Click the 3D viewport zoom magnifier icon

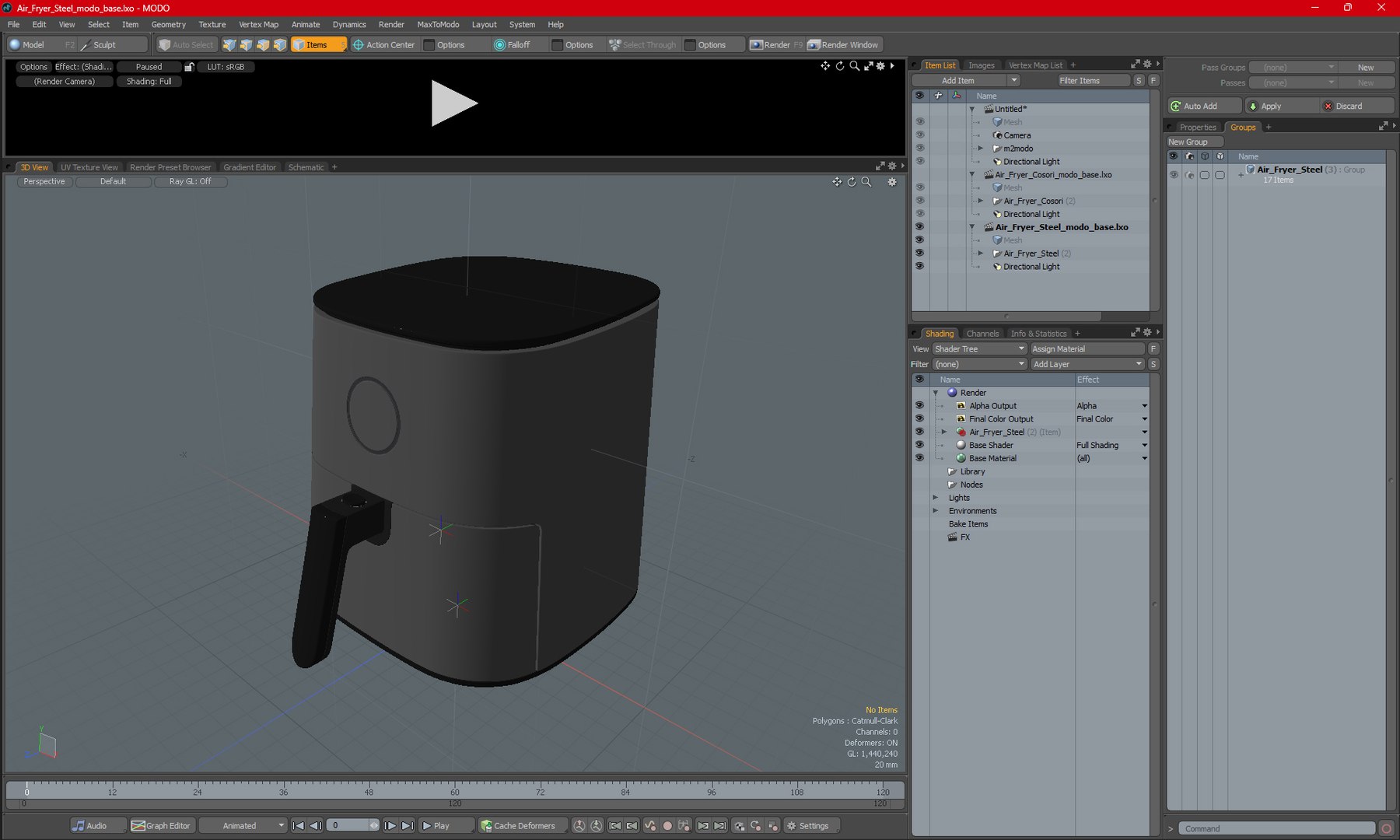tap(866, 182)
